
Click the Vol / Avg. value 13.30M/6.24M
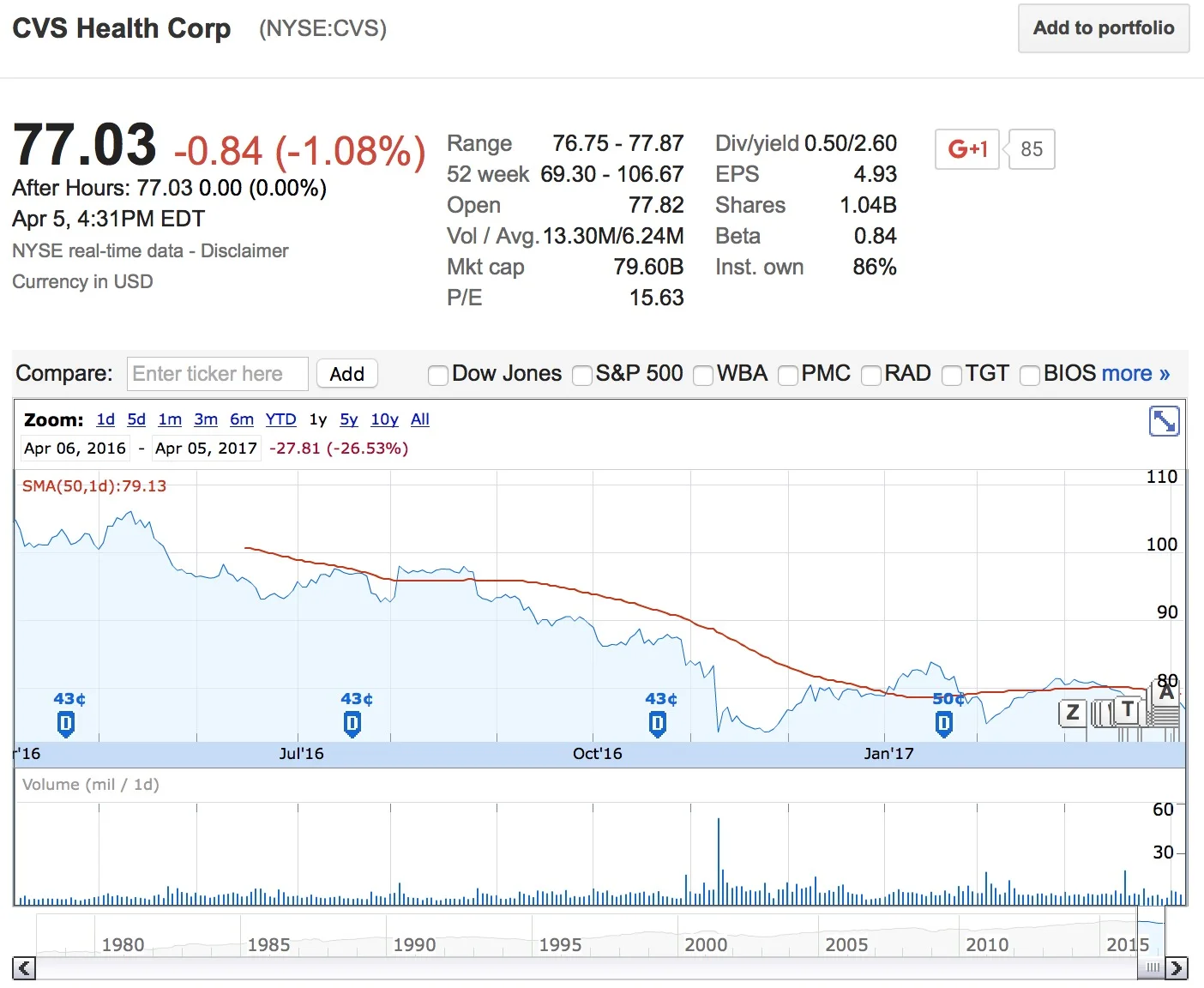[613, 236]
